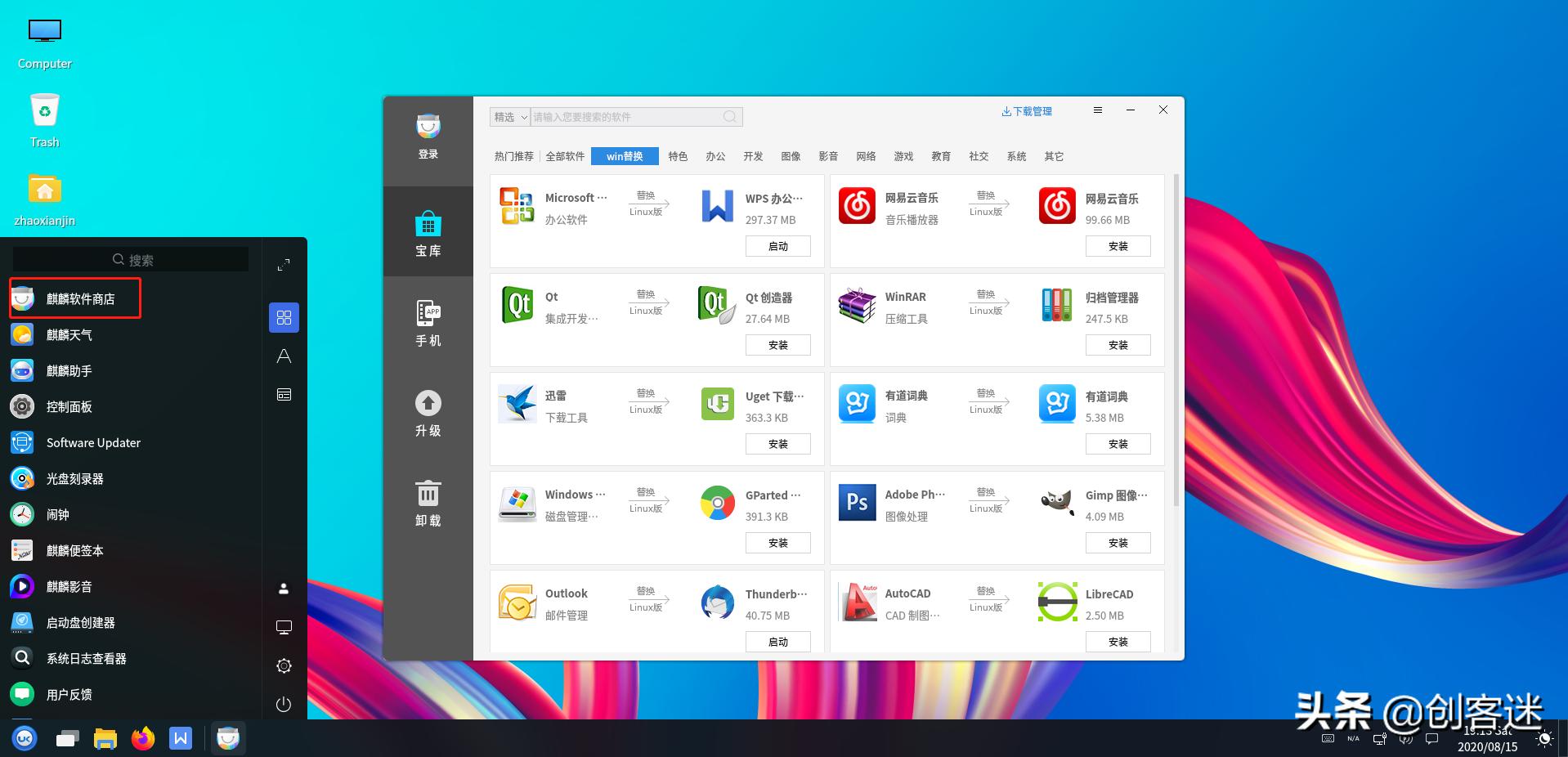Click the settings gear in the start menu

[283, 665]
